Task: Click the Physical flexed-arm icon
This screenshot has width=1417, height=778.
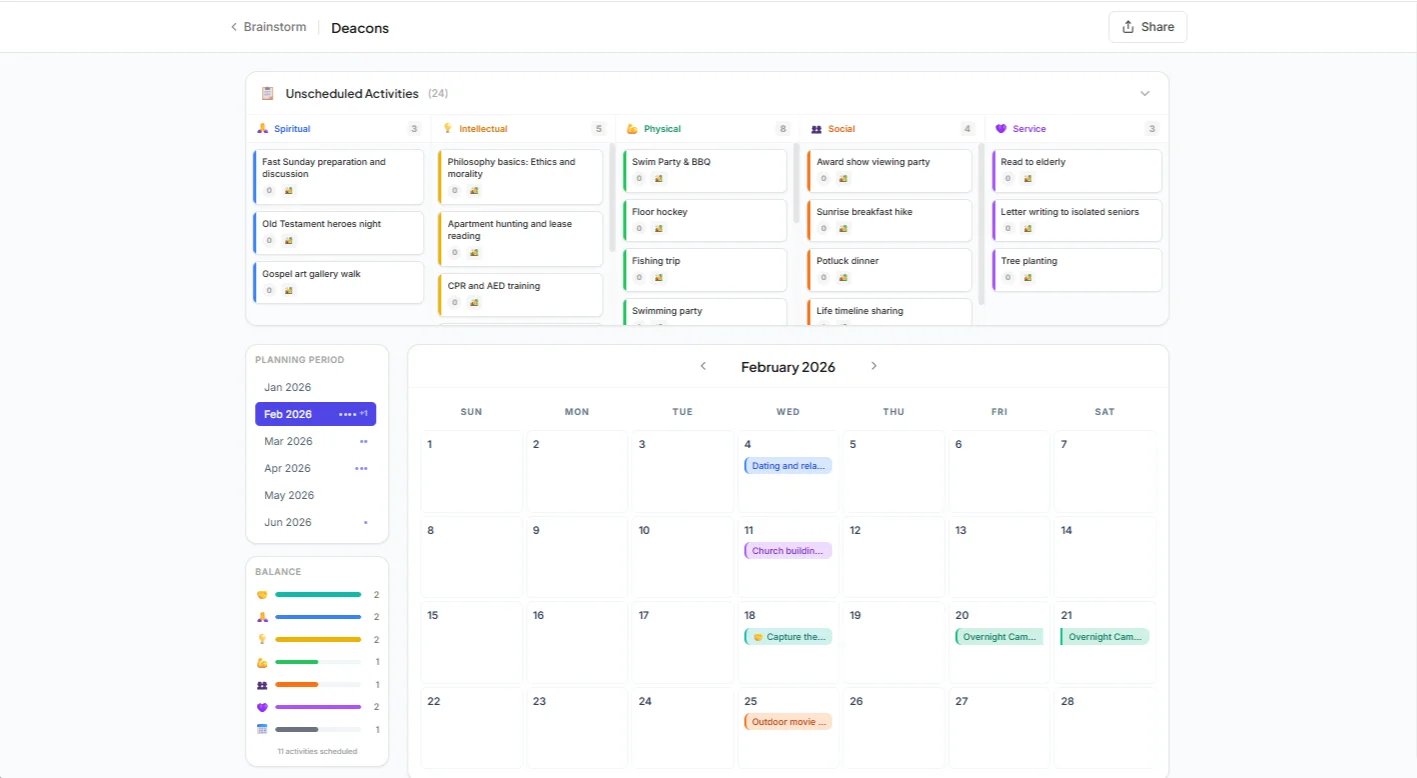Action: [x=632, y=128]
